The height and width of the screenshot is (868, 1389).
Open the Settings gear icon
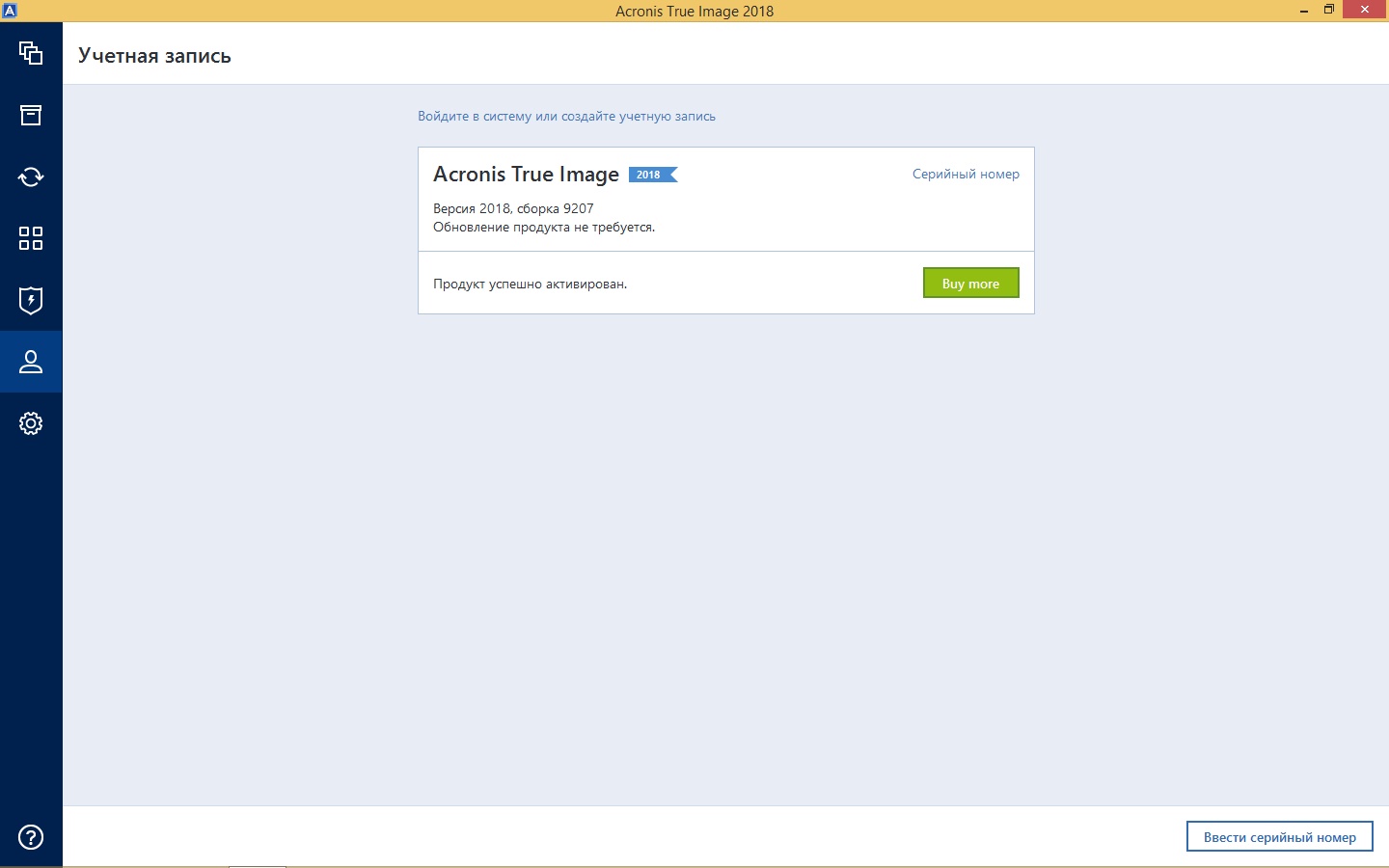click(31, 423)
